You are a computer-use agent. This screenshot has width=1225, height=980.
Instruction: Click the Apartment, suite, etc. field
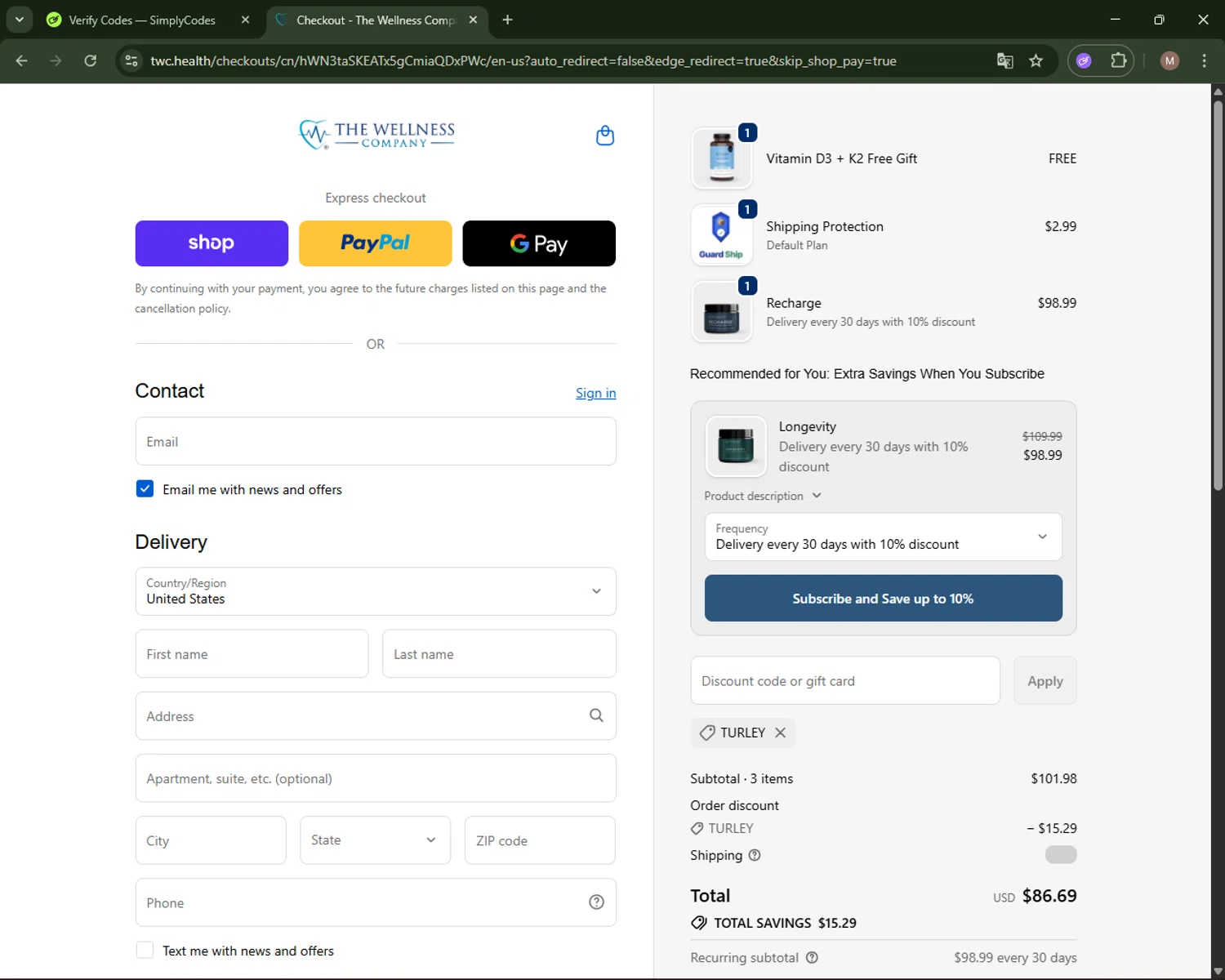coord(376,778)
